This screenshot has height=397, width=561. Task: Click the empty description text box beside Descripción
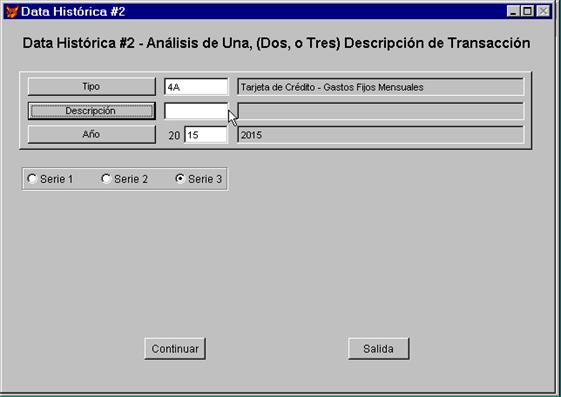coord(381,111)
